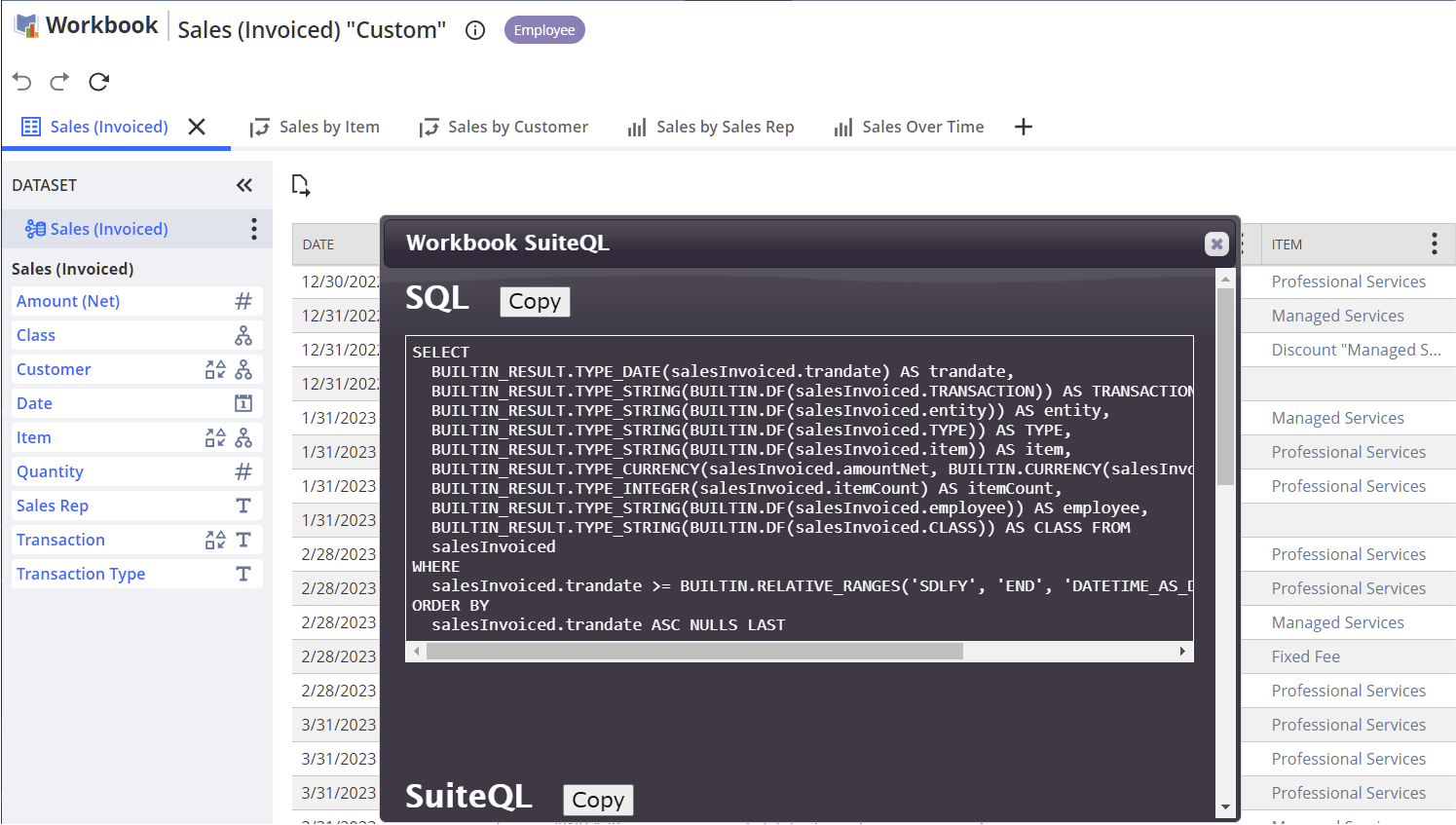This screenshot has width=1456, height=825.
Task: Collapse the Dataset panel with double chevron
Action: click(243, 185)
